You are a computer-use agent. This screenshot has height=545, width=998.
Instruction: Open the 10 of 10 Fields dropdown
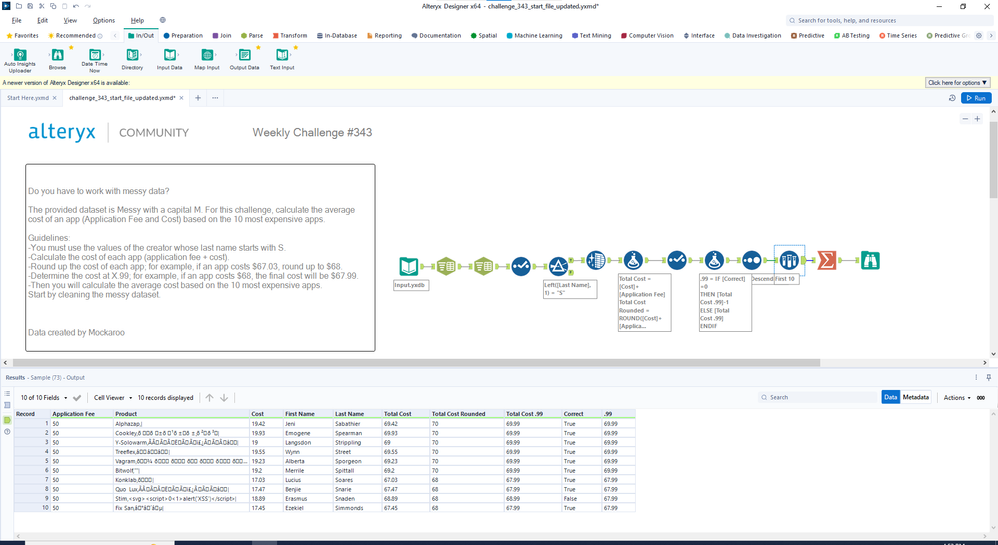44,398
